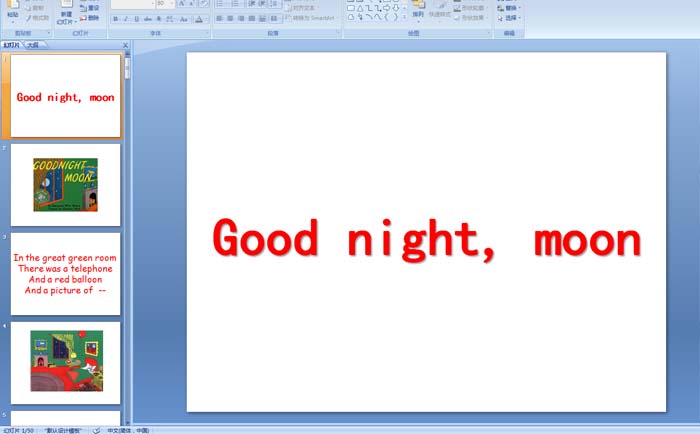The height and width of the screenshot is (434, 700).
Task: Open the Font dialog launcher
Action: tap(207, 33)
